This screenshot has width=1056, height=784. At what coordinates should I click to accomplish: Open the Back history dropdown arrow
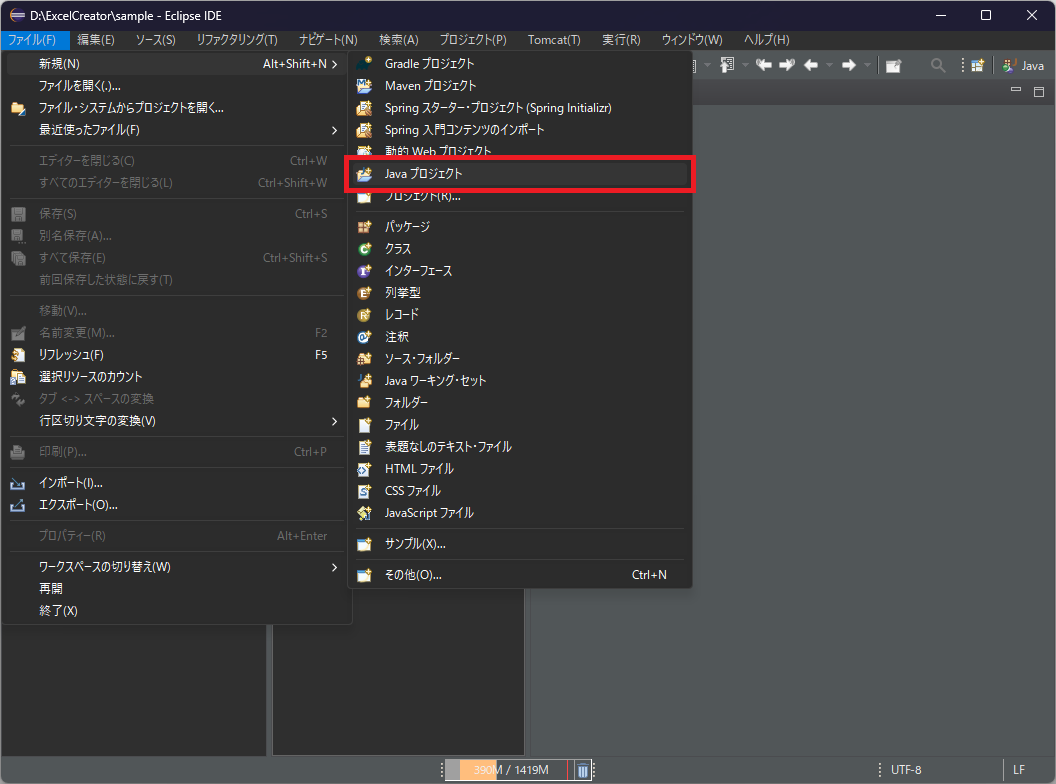pyautogui.click(x=829, y=65)
